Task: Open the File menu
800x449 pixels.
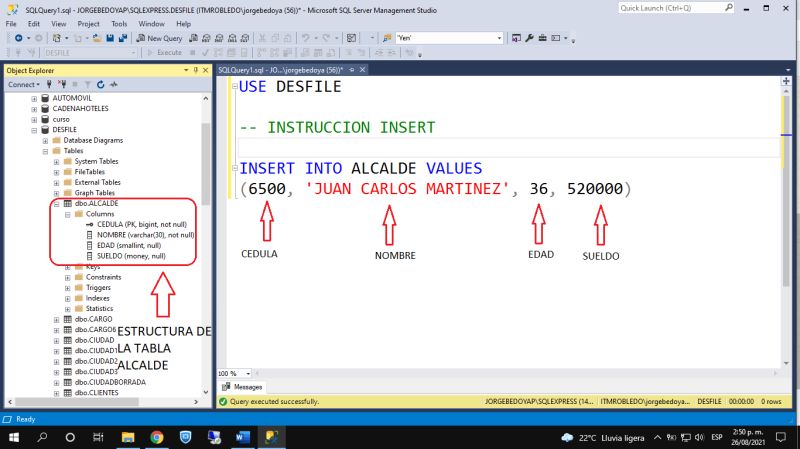Action: coord(11,24)
